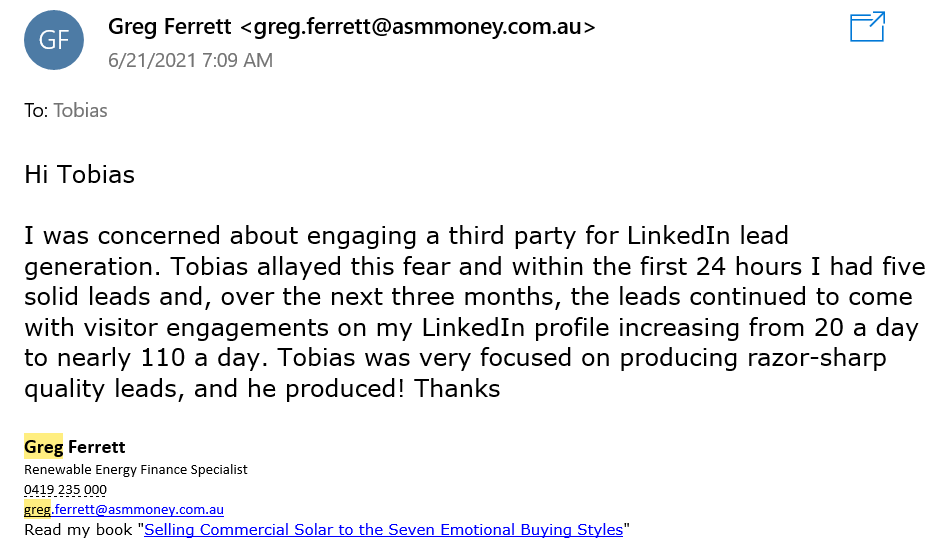940x555 pixels.
Task: Click the highlighted Greg in signature
Action: pos(43,447)
